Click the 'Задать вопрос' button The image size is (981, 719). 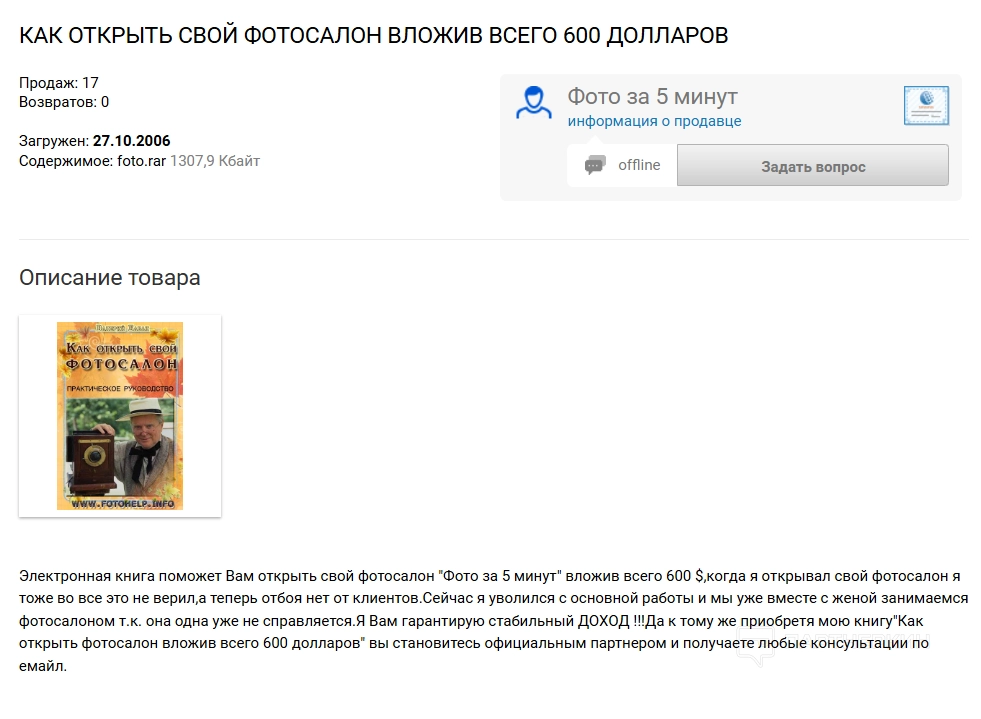(813, 166)
